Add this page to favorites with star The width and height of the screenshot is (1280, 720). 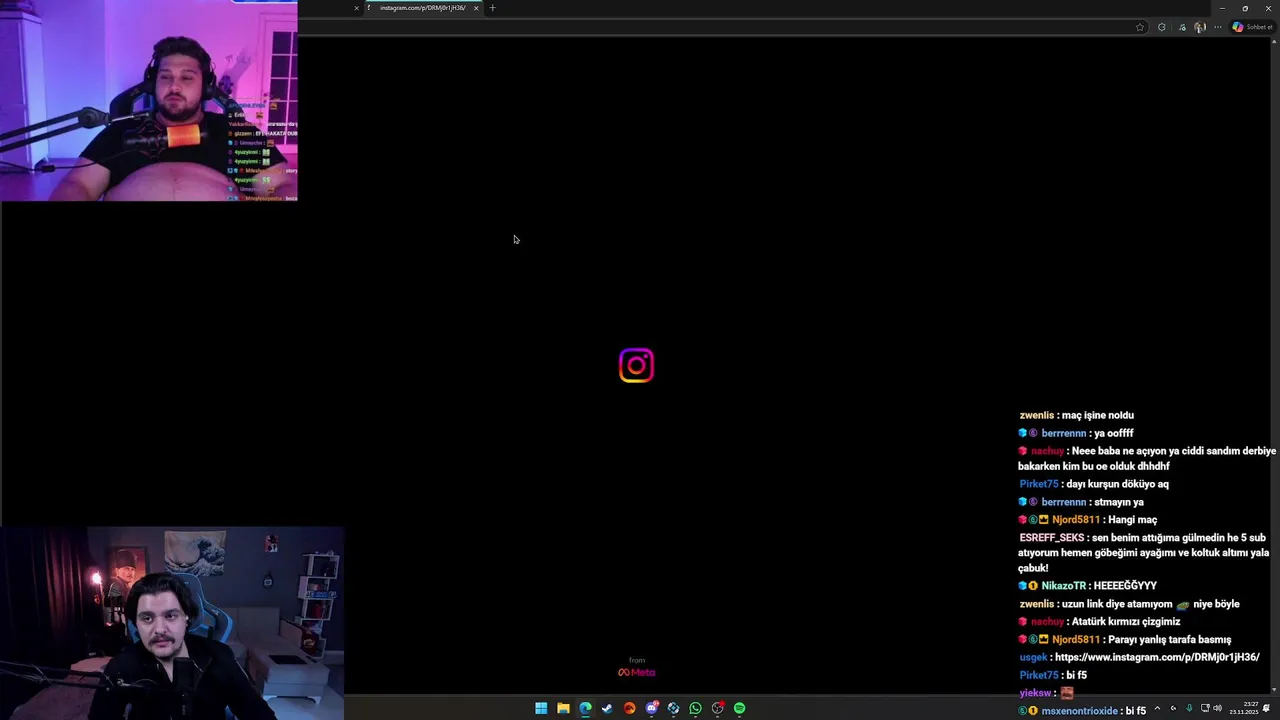click(x=1140, y=27)
